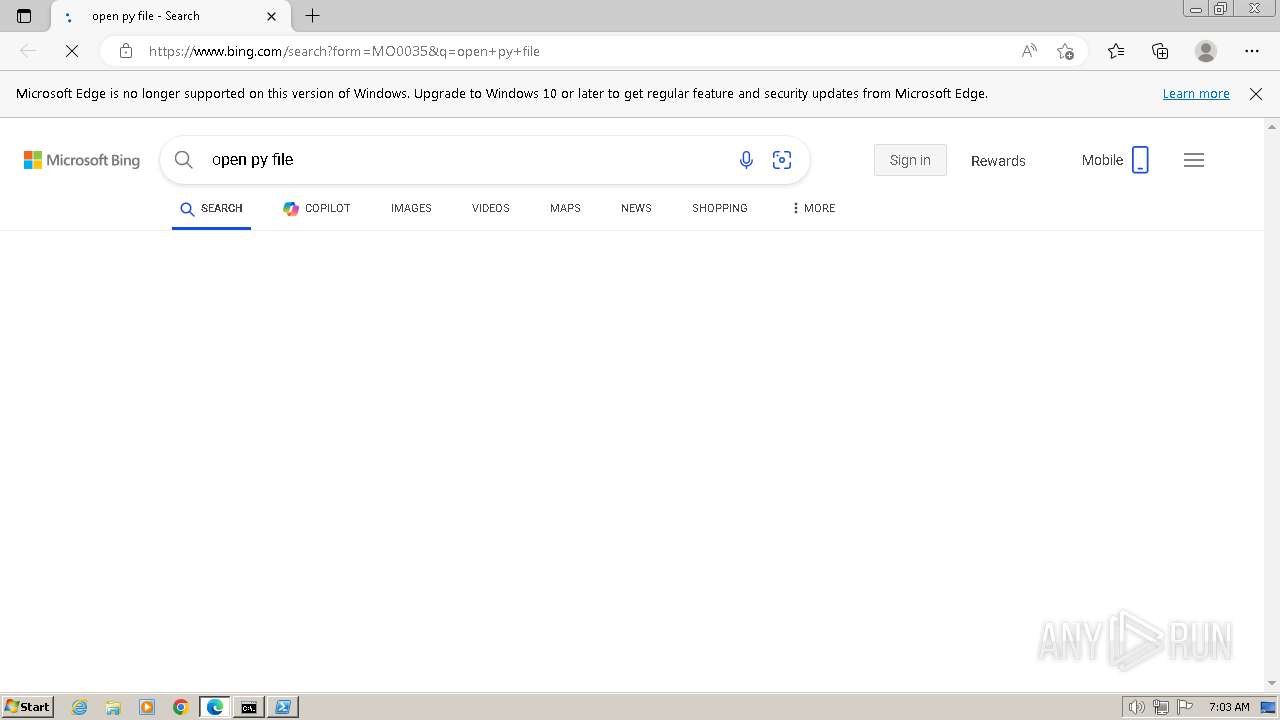Launch Internet Explorer from taskbar
1280x720 pixels.
80,707
